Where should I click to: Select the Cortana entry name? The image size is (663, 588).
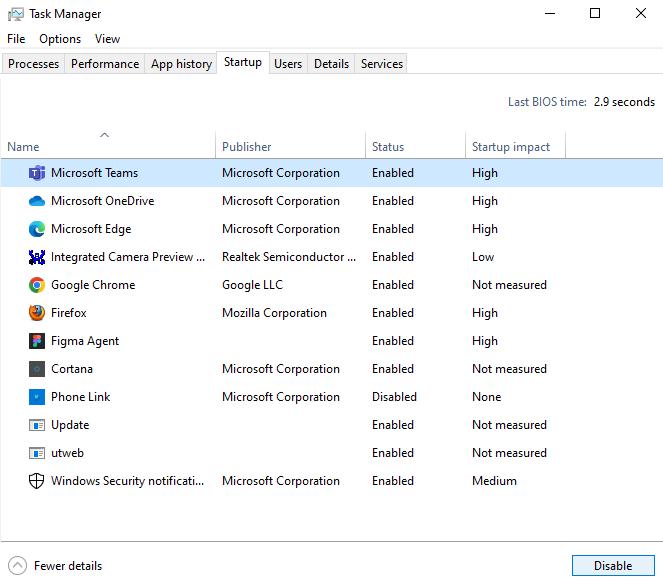tap(72, 369)
